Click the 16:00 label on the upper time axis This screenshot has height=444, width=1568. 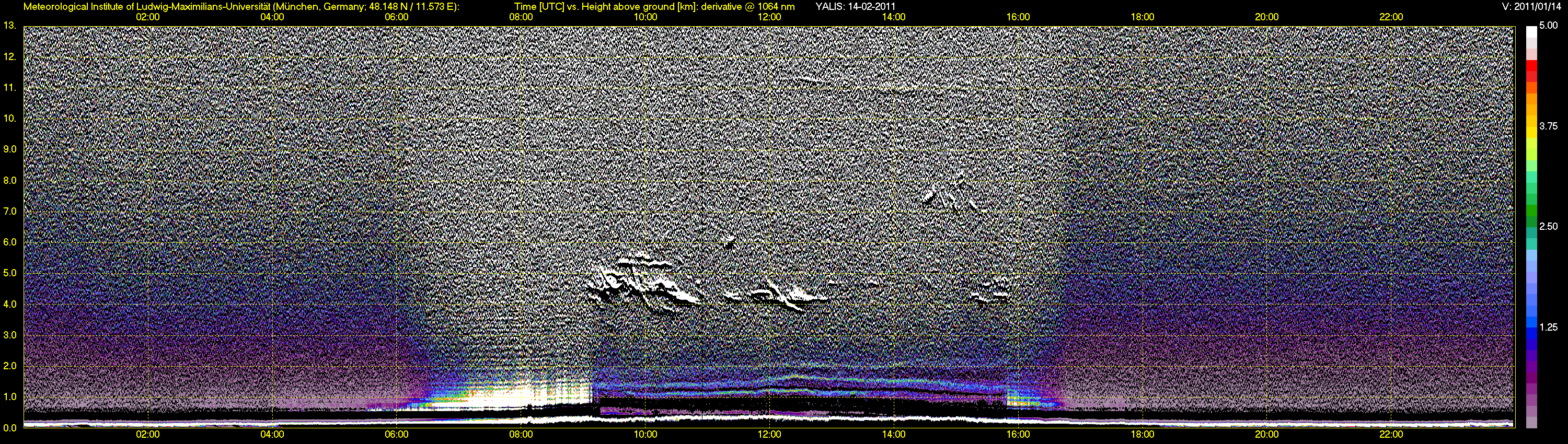click(x=1018, y=17)
